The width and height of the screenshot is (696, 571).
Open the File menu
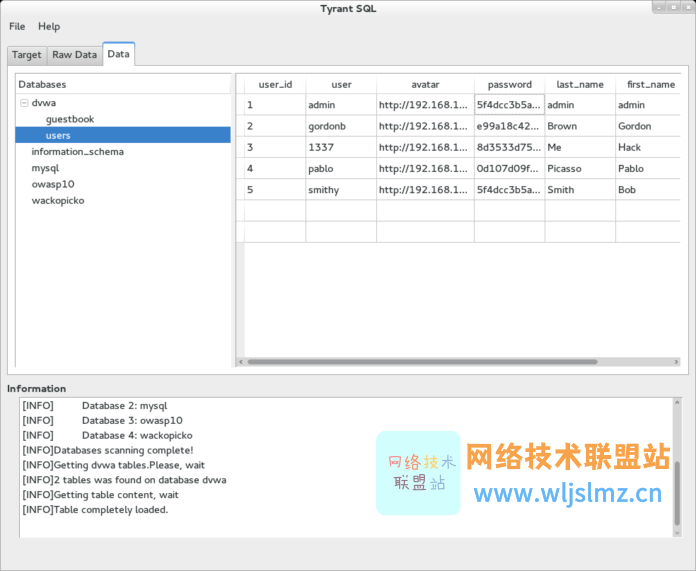17,27
